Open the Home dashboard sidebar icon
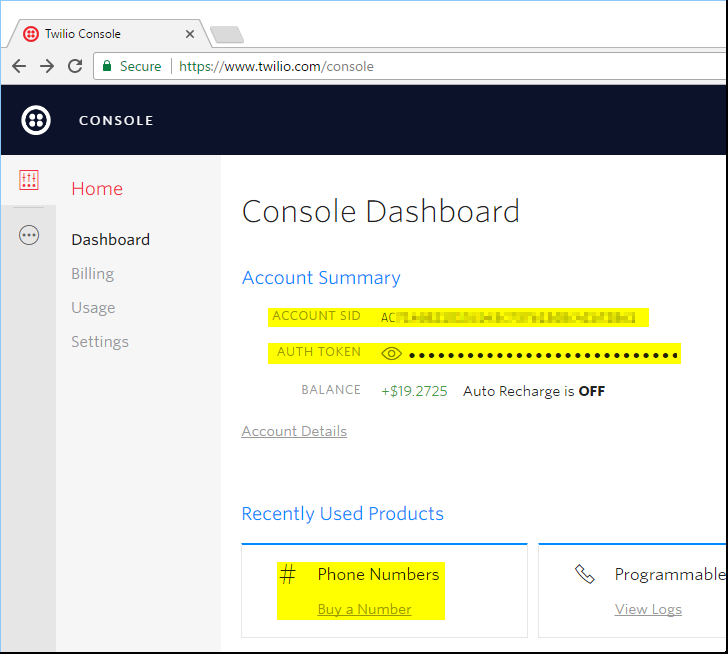 pos(29,180)
